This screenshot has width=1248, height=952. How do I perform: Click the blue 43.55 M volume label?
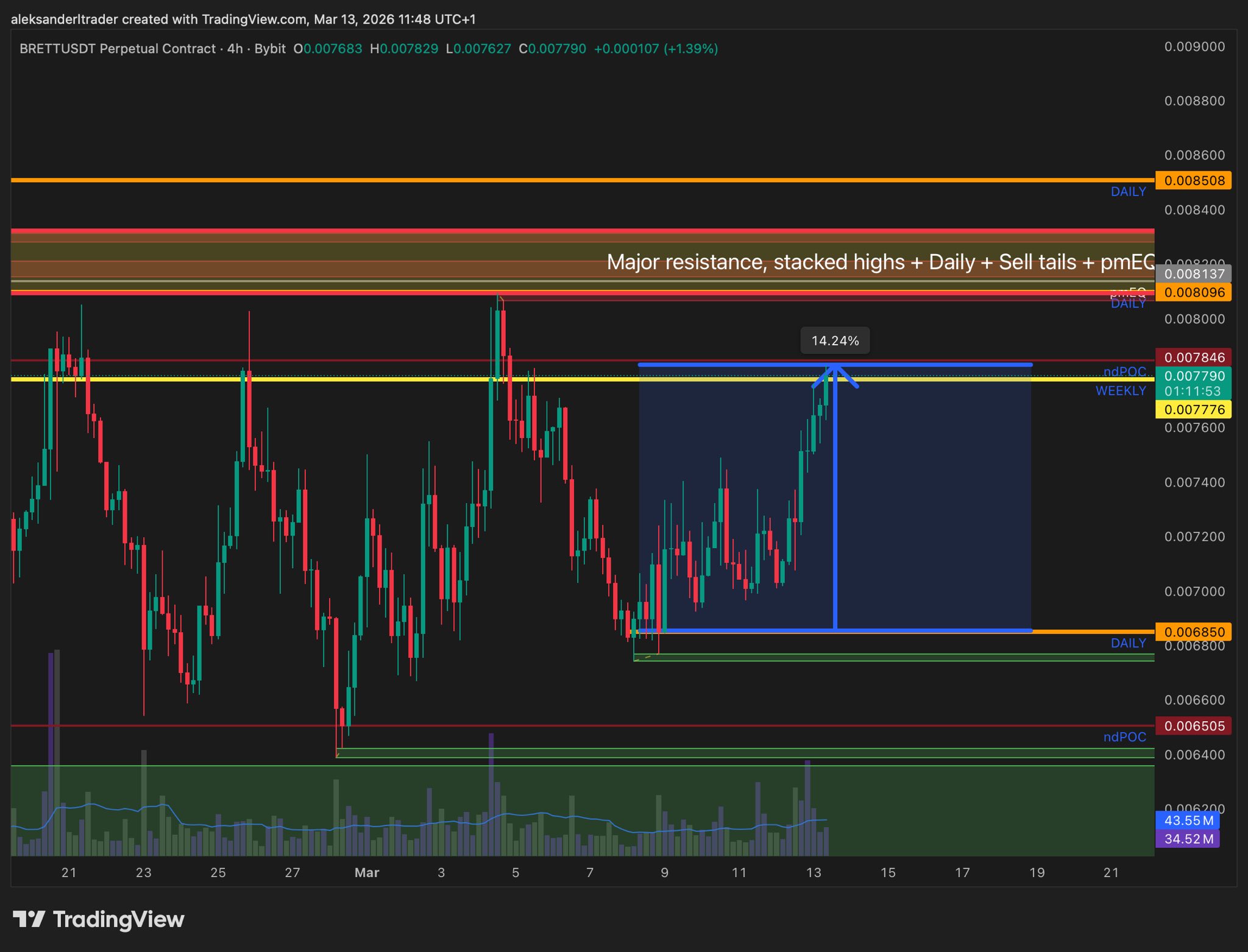[1188, 820]
